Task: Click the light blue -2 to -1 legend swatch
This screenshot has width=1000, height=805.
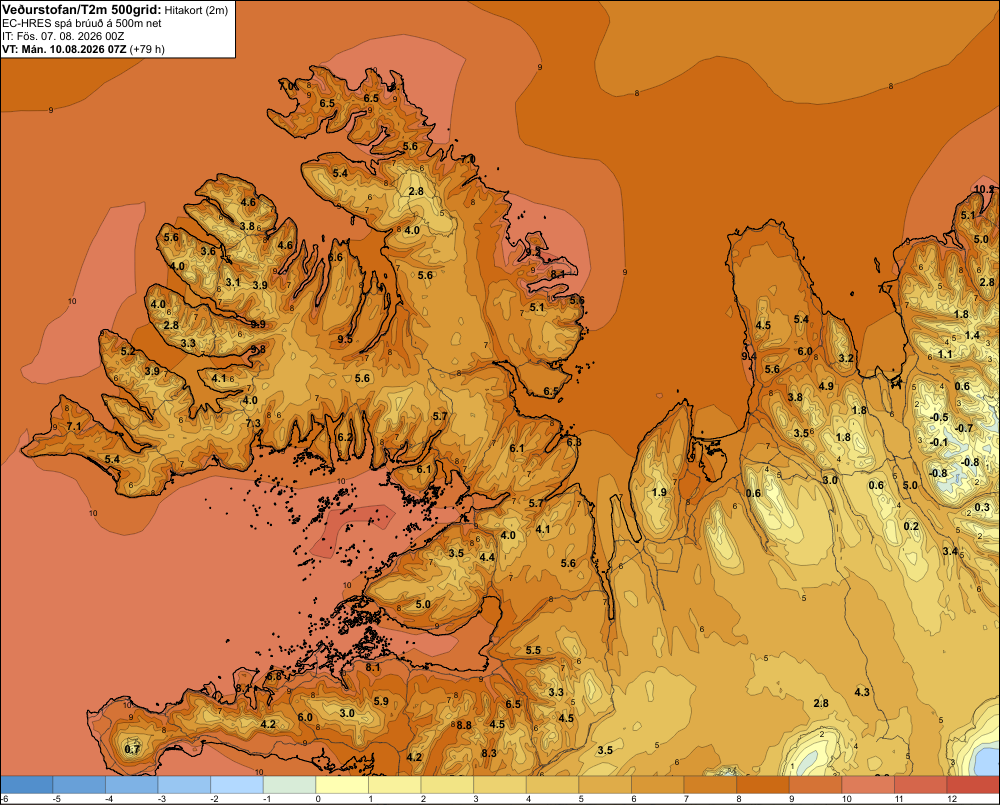Action: point(237,785)
